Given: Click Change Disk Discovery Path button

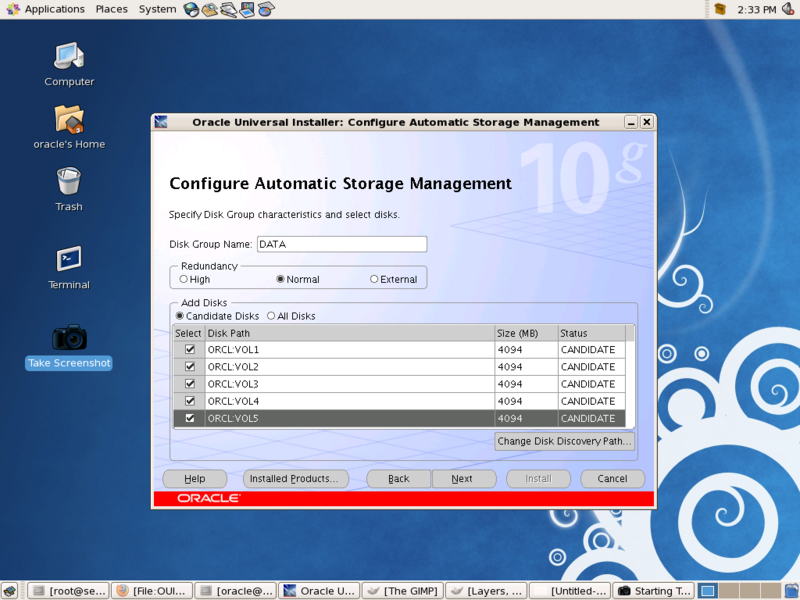Looking at the screenshot, I should coord(564,441).
